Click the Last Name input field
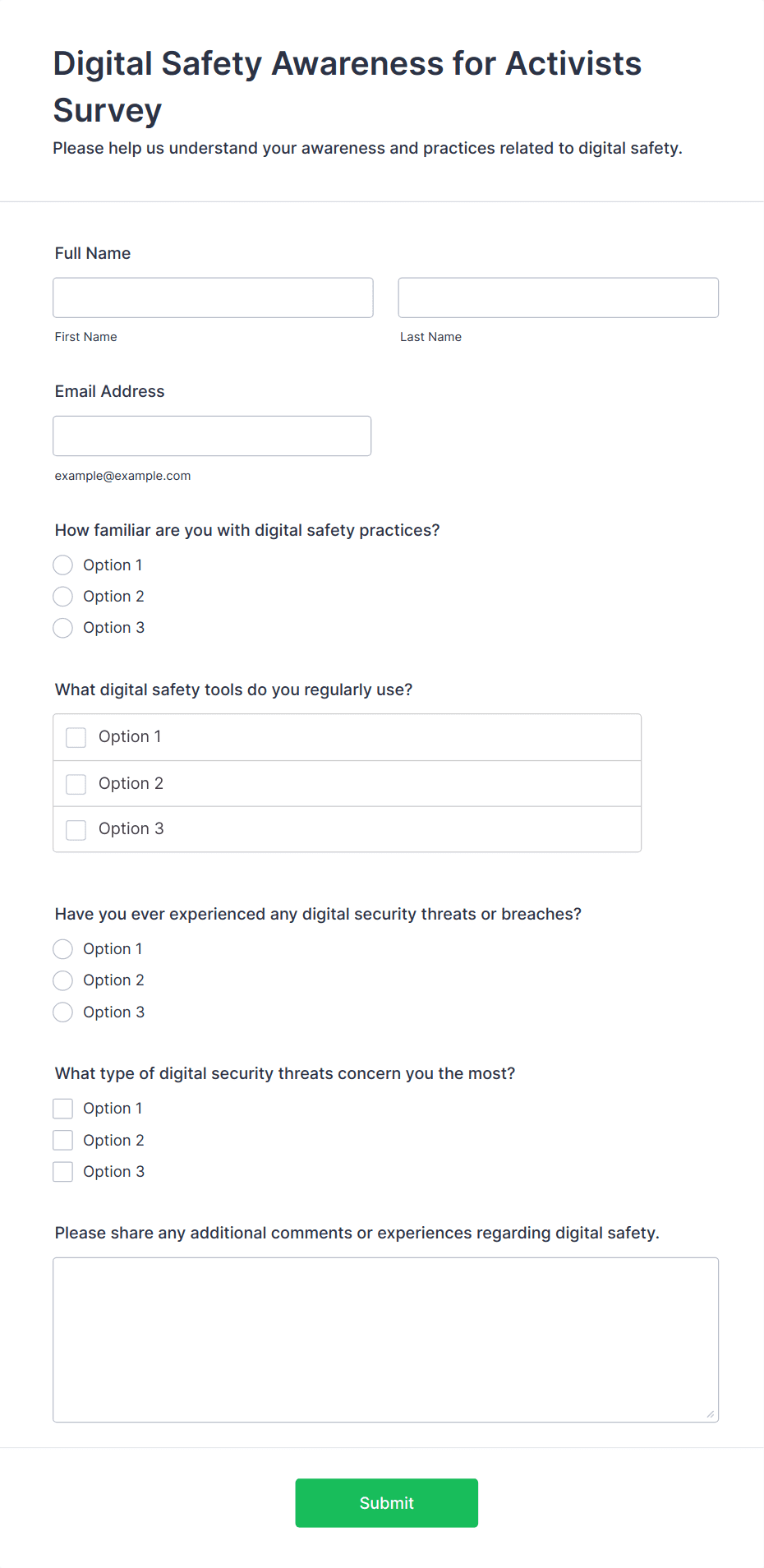The width and height of the screenshot is (764, 1568). pos(557,297)
